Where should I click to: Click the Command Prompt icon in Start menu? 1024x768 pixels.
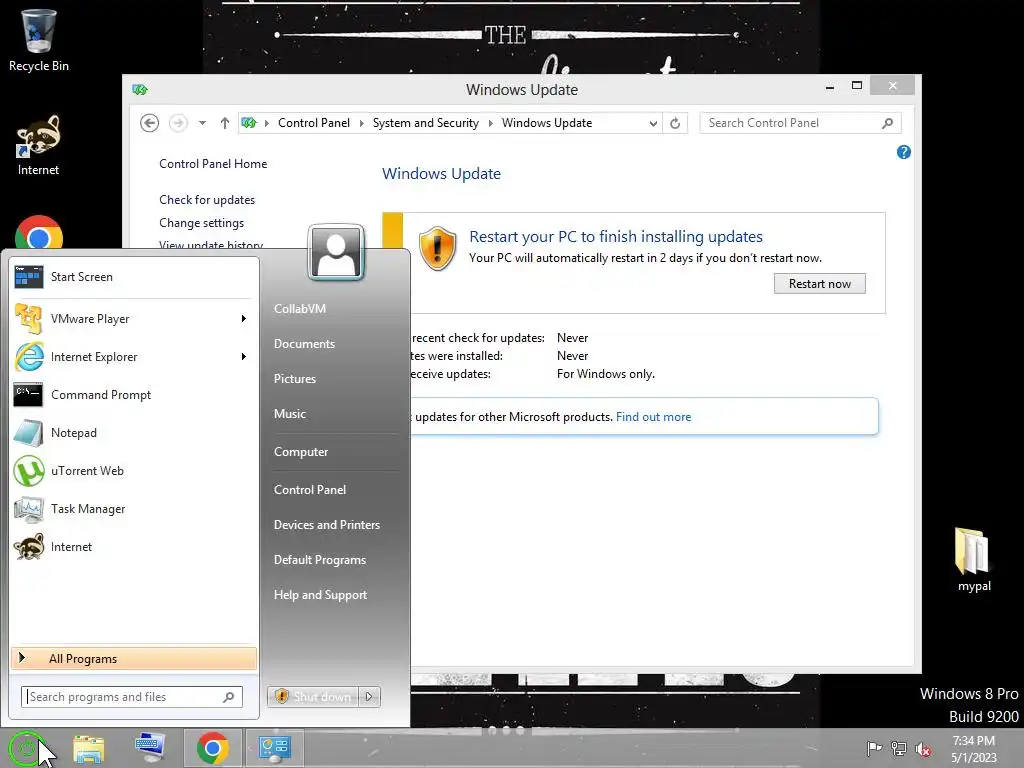[29, 394]
